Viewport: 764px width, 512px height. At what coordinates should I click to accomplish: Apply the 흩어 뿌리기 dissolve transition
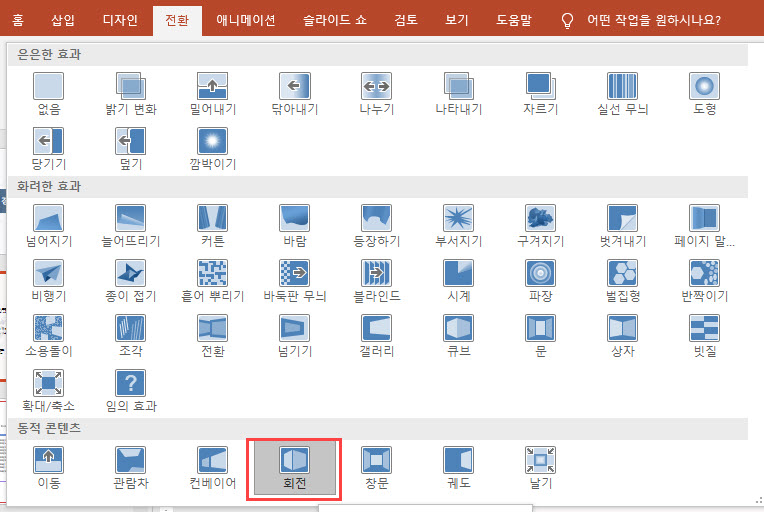(x=212, y=281)
